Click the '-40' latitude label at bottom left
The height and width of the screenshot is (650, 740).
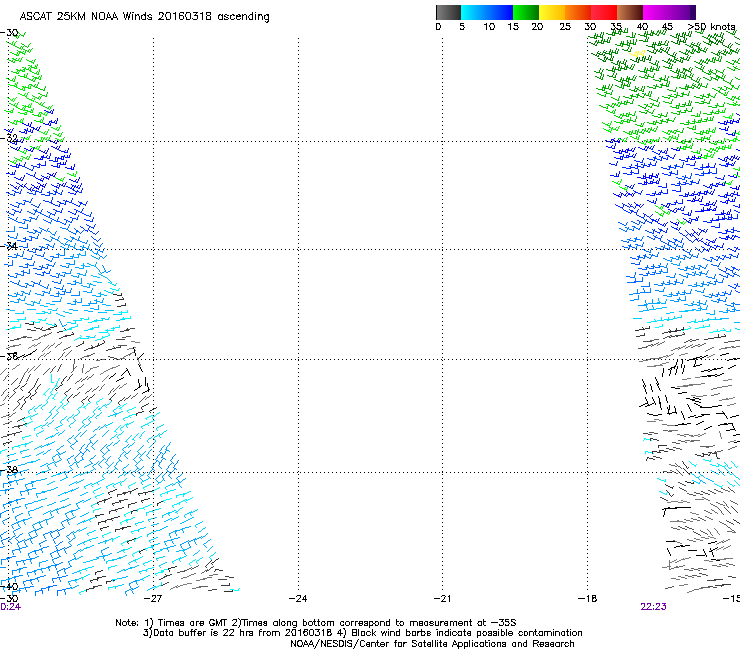9,587
